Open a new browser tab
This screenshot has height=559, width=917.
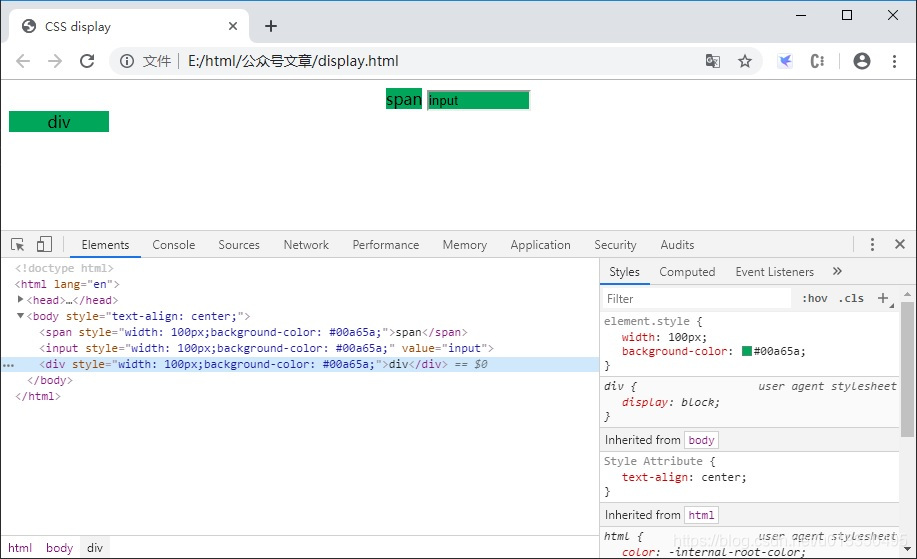pos(271,26)
